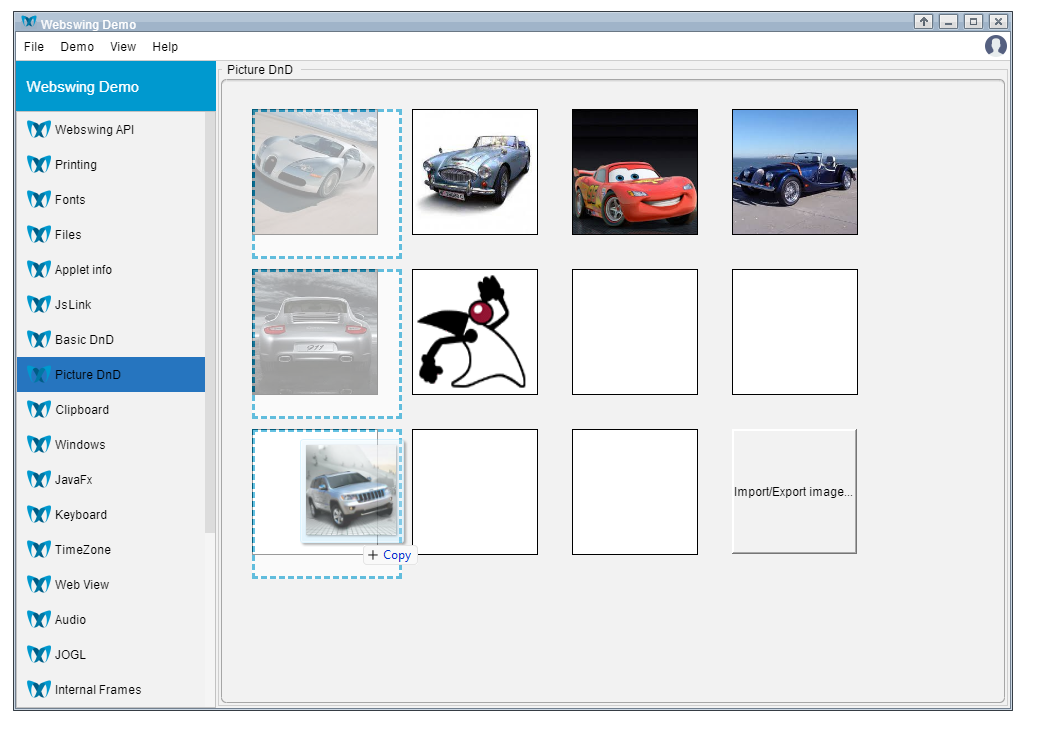Click the butterfly icon beside Internal Frames
Screen dimensions: 1038x733
pyautogui.click(x=39, y=690)
